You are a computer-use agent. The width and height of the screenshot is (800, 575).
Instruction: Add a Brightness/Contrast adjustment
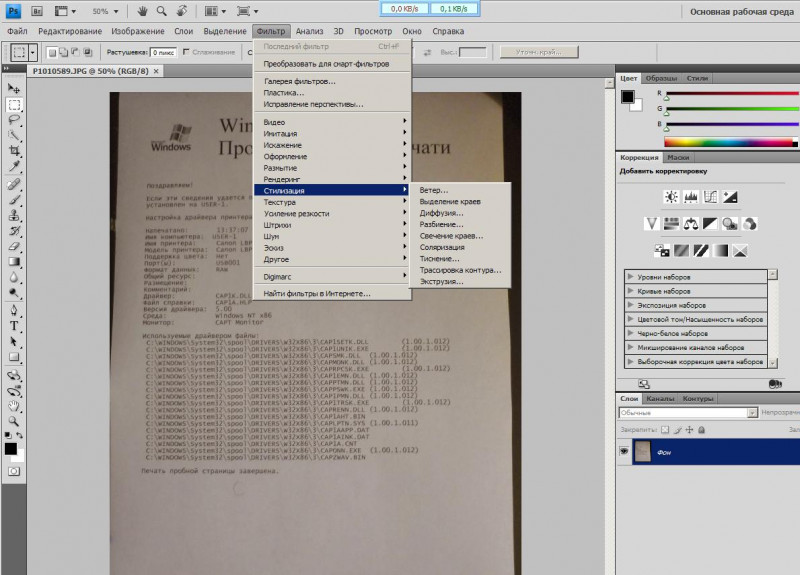671,197
